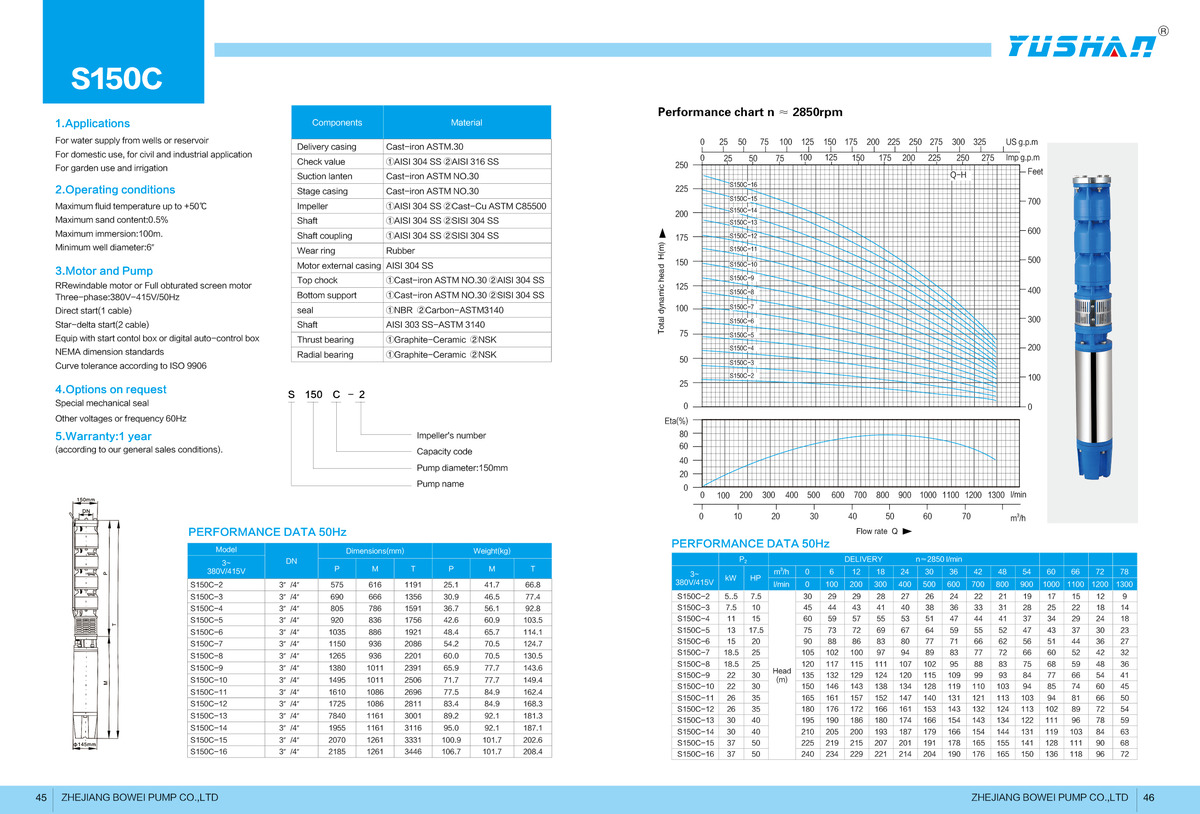Viewport: 1200px width, 814px height.
Task: Click the 'Head (m)' cell
Action: click(782, 675)
